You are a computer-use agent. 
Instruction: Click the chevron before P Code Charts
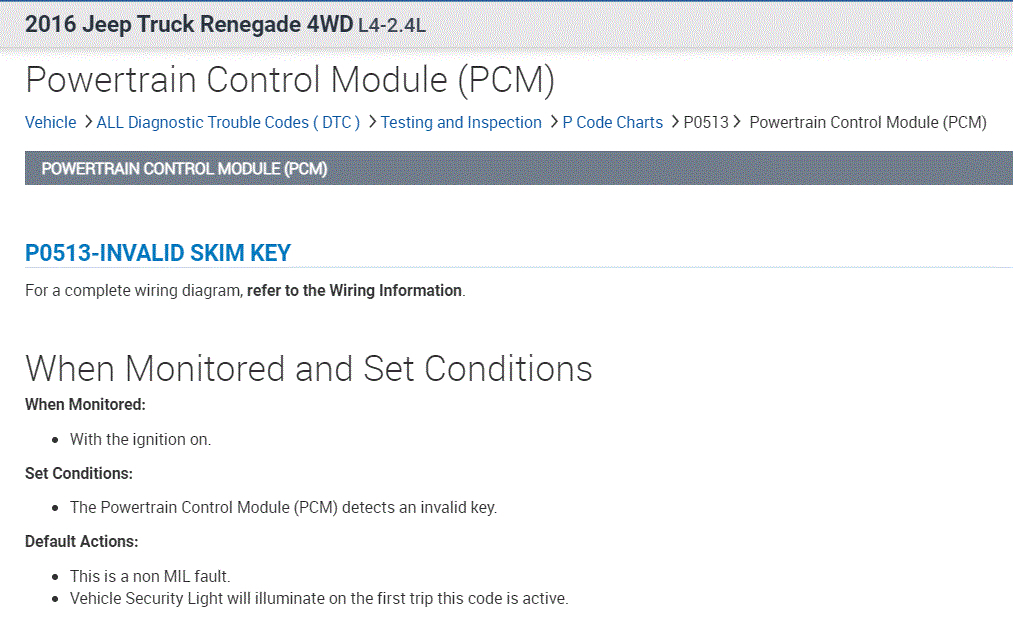pos(552,122)
